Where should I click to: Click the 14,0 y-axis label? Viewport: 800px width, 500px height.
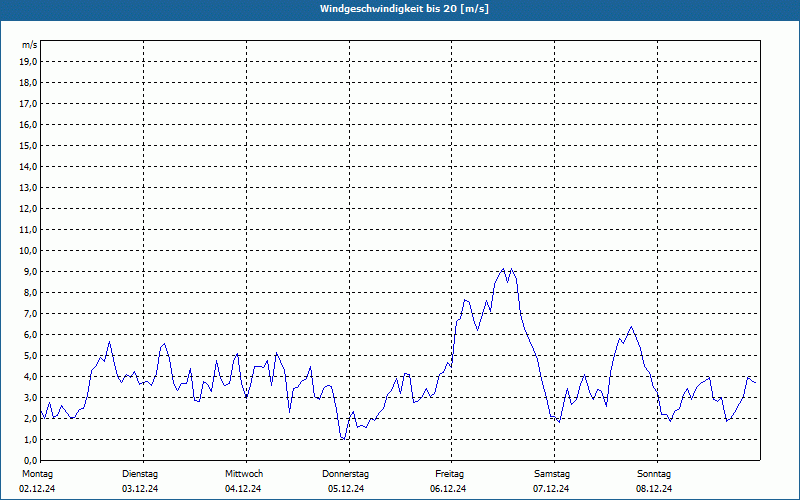(x=28, y=166)
